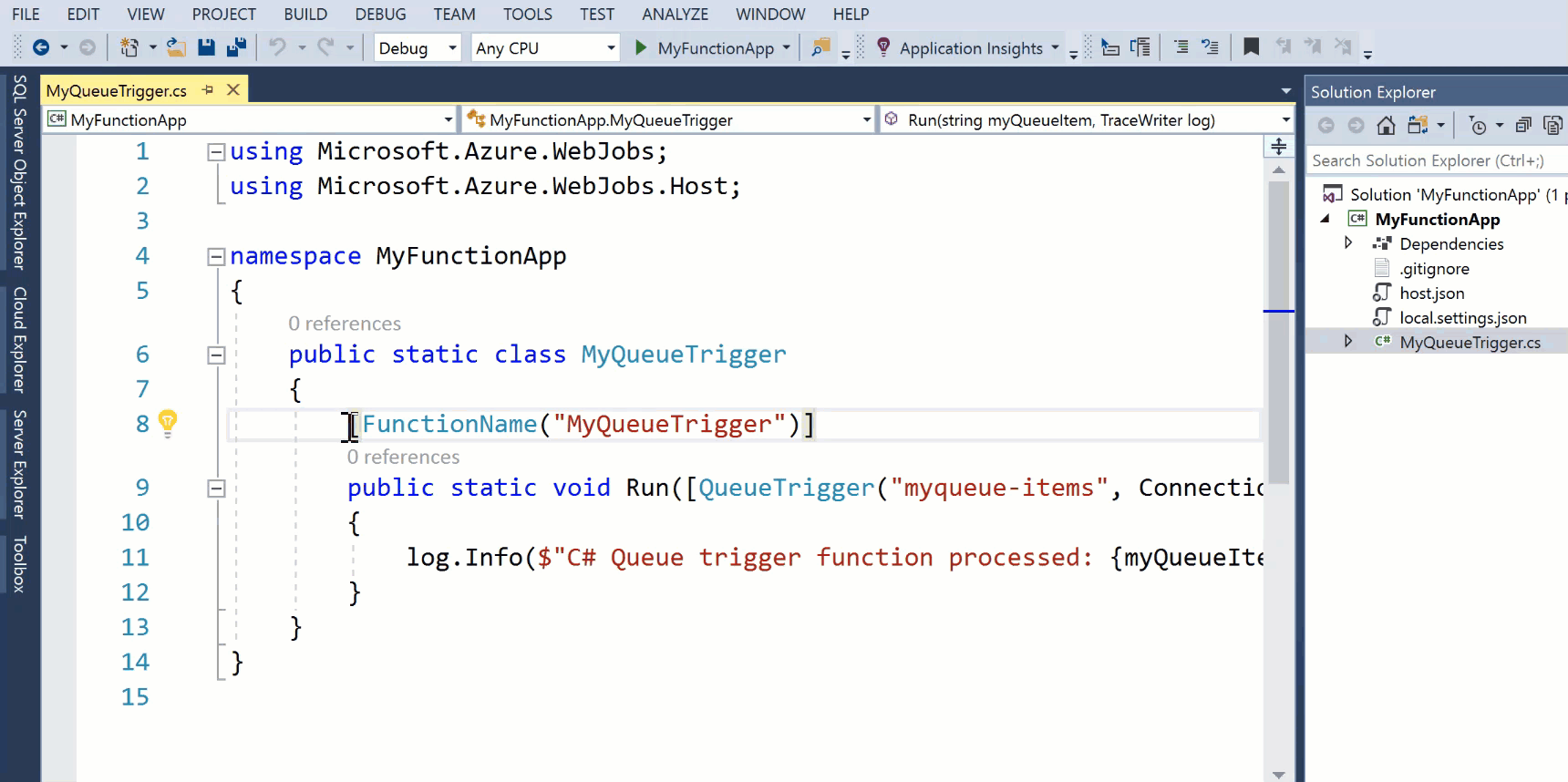1568x782 pixels.
Task: Collapse the MyQueueTrigger class code block
Action: pyautogui.click(x=216, y=355)
